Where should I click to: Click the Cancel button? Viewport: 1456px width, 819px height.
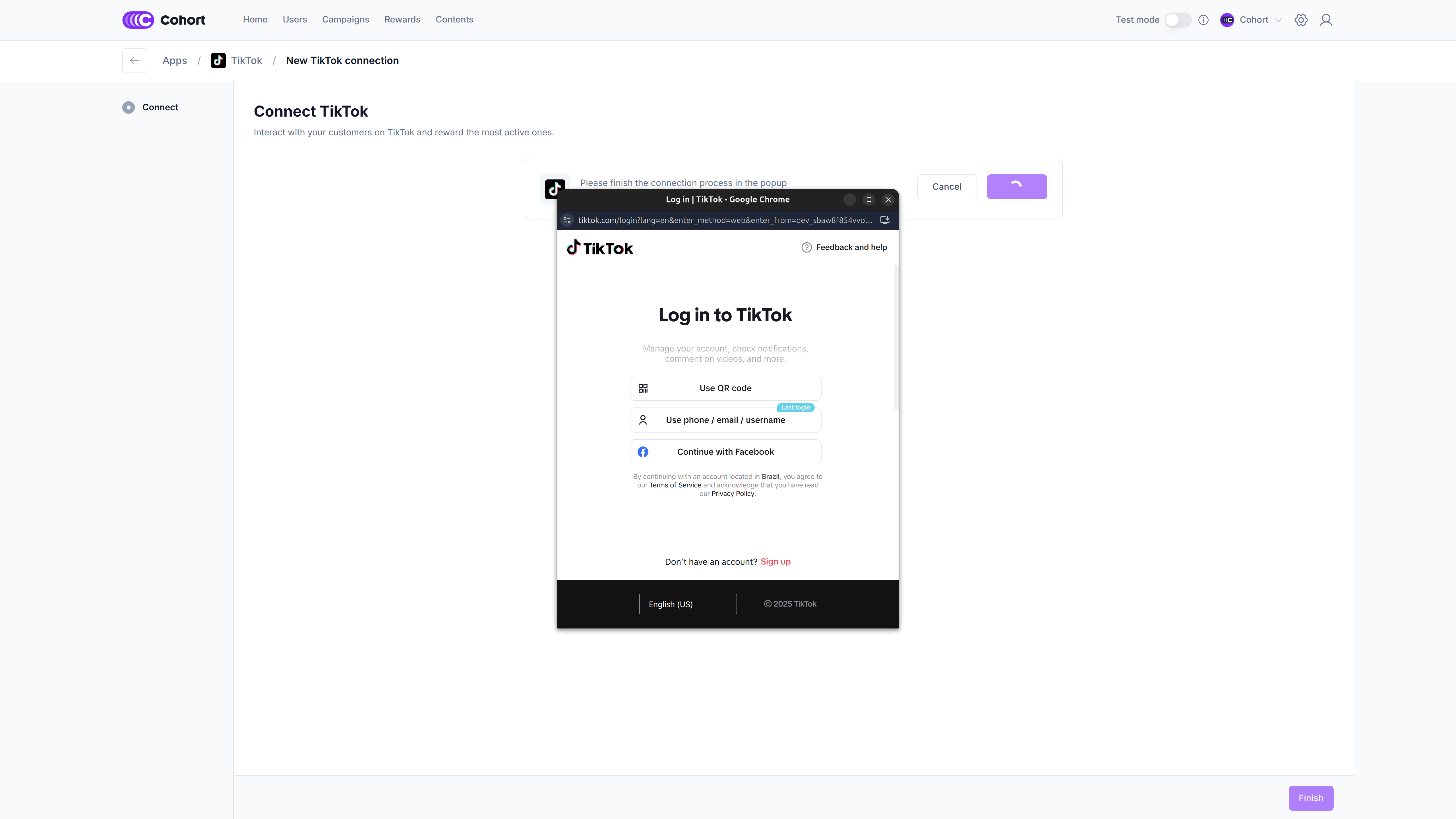pos(946,187)
